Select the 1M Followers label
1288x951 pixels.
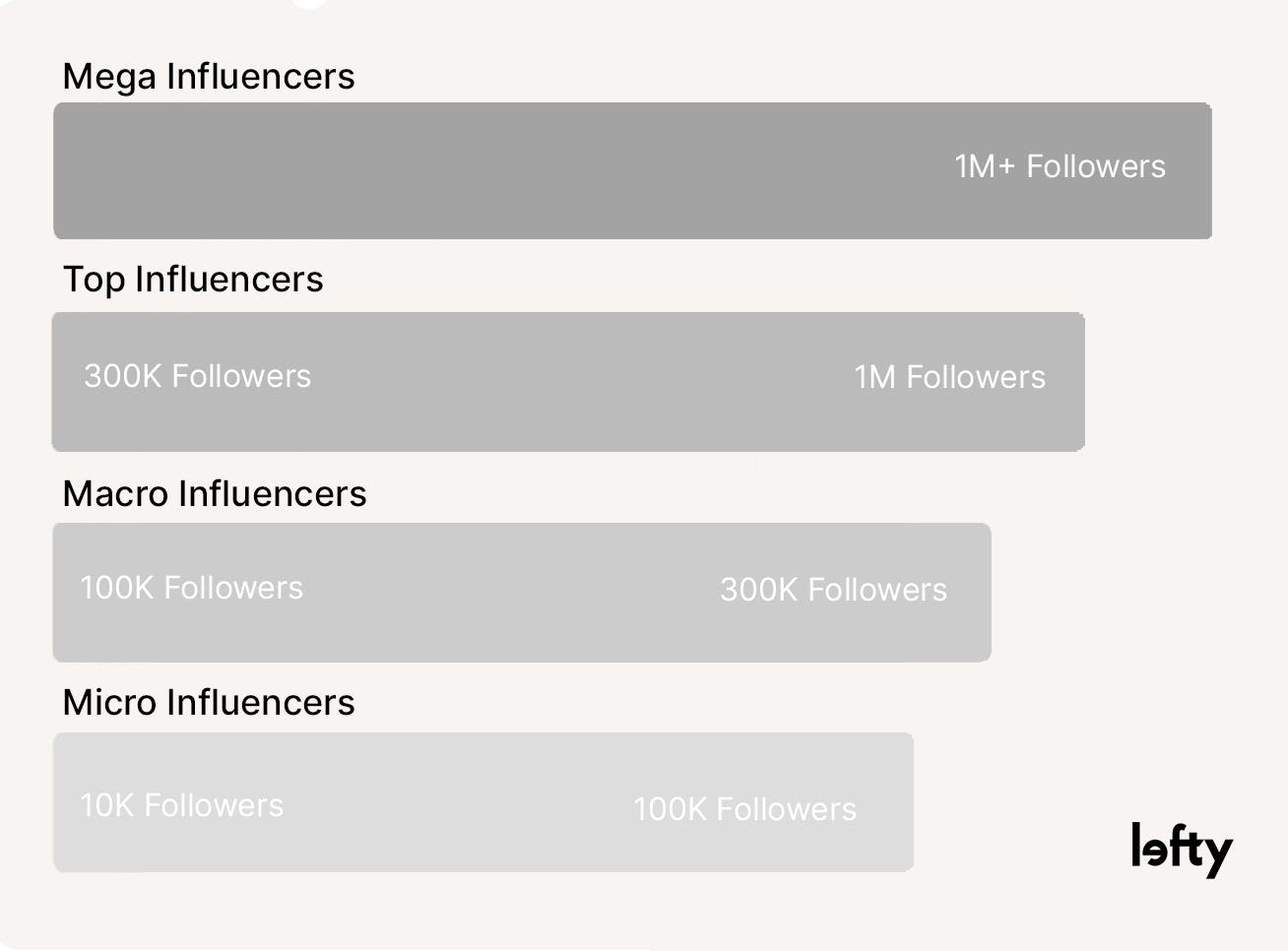[949, 377]
